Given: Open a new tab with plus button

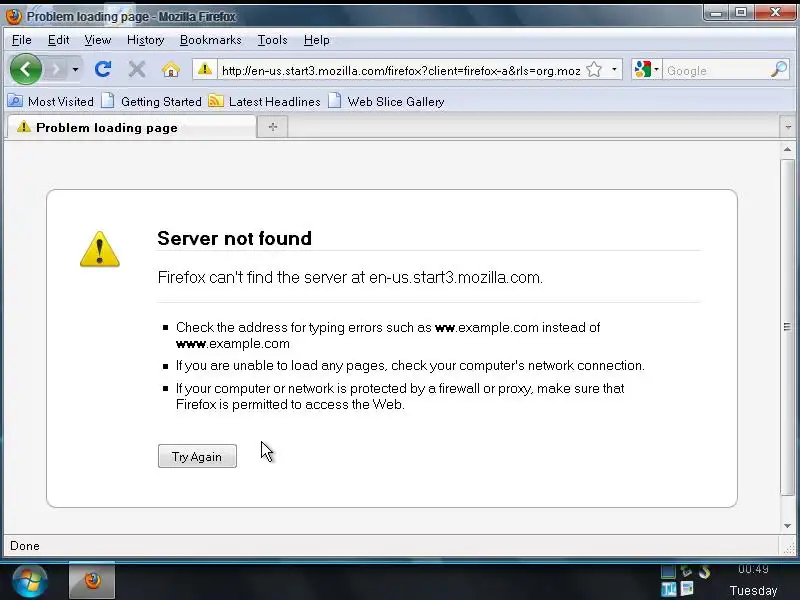Looking at the screenshot, I should tap(272, 127).
